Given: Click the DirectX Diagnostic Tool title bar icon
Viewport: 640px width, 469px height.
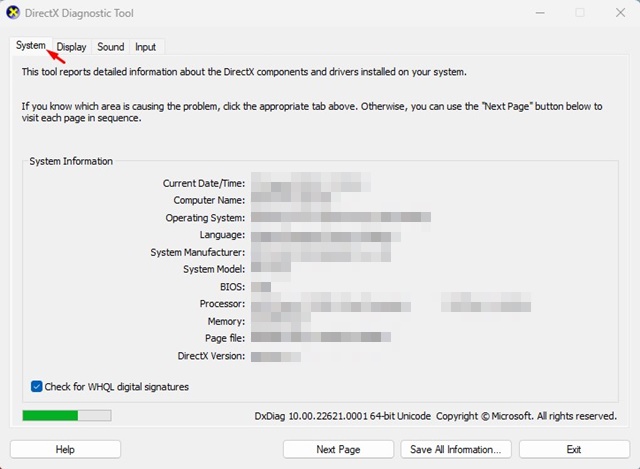Looking at the screenshot, I should (13, 13).
